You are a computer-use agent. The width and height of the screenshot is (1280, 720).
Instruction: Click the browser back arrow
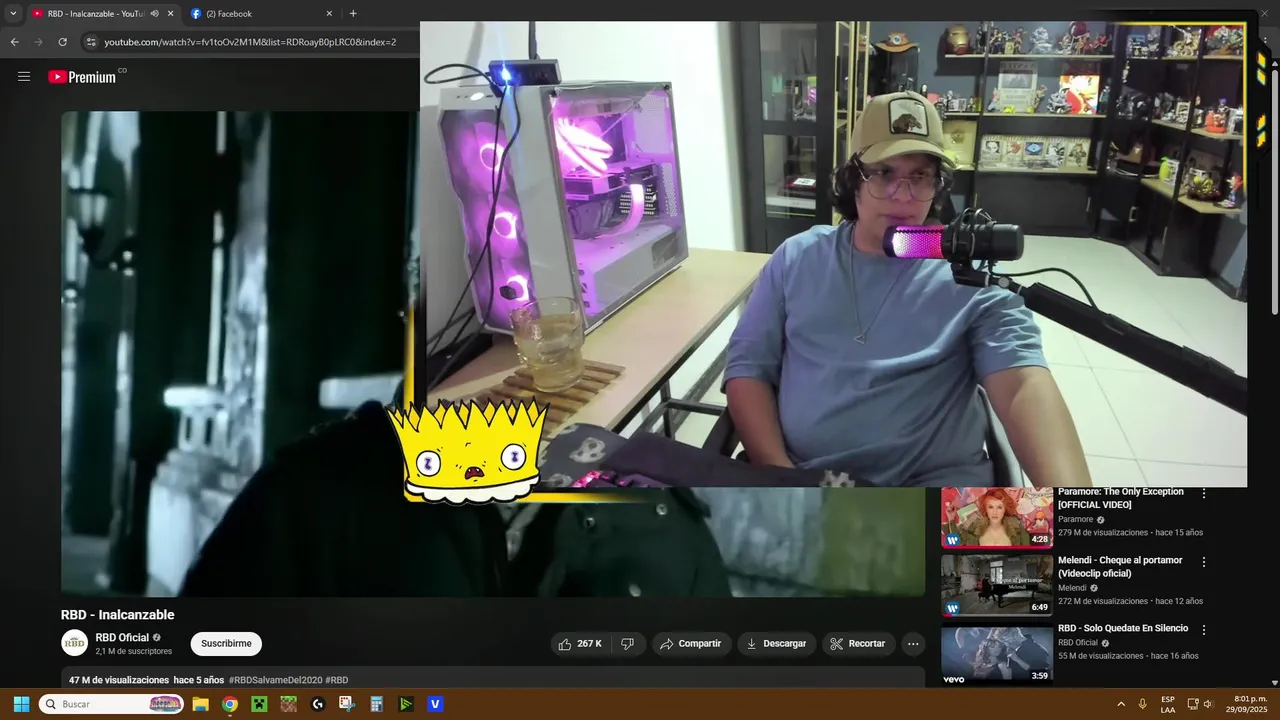point(14,42)
